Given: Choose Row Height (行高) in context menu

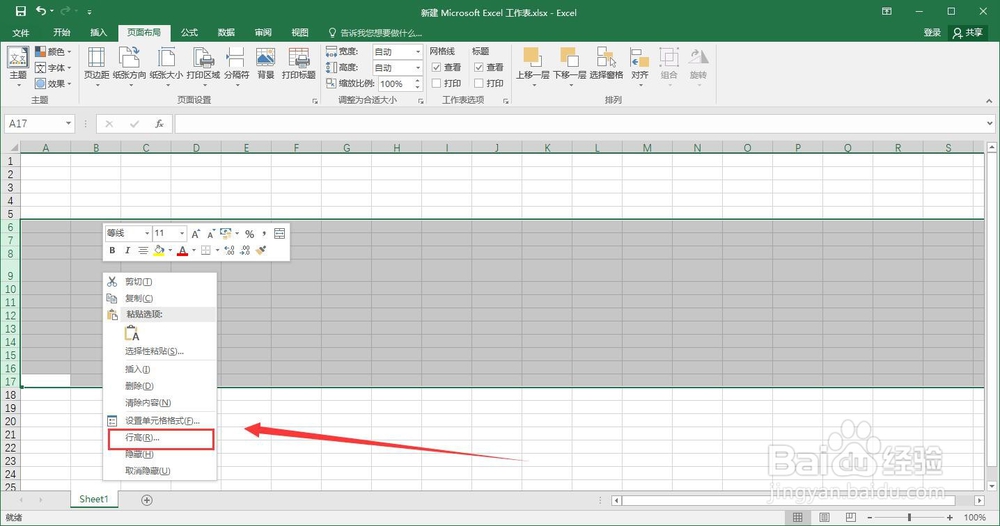Looking at the screenshot, I should [161, 438].
